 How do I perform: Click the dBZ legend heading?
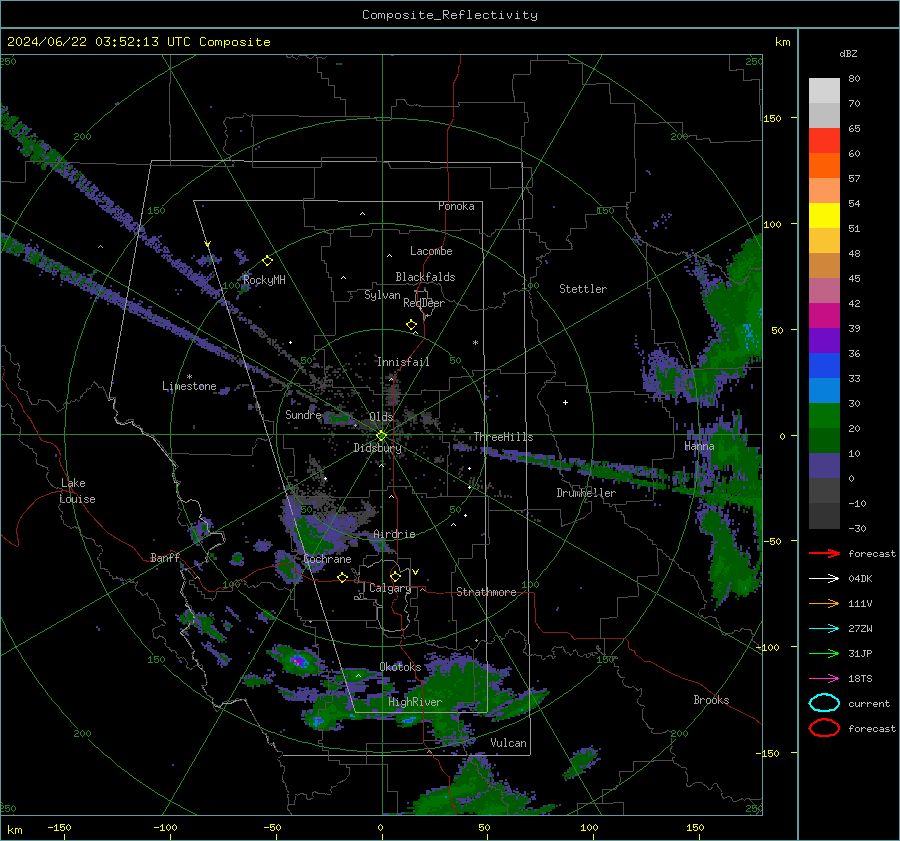[848, 53]
